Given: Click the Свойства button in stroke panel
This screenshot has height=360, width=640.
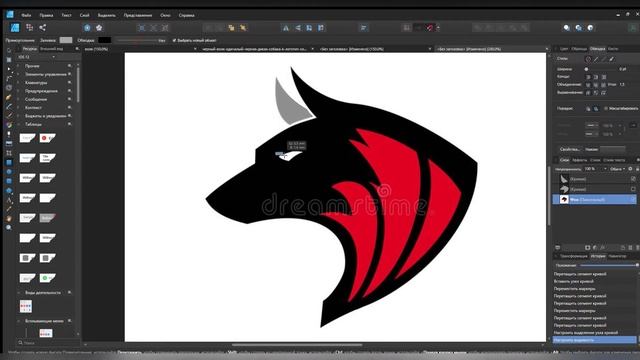Looking at the screenshot, I should click(x=570, y=149).
